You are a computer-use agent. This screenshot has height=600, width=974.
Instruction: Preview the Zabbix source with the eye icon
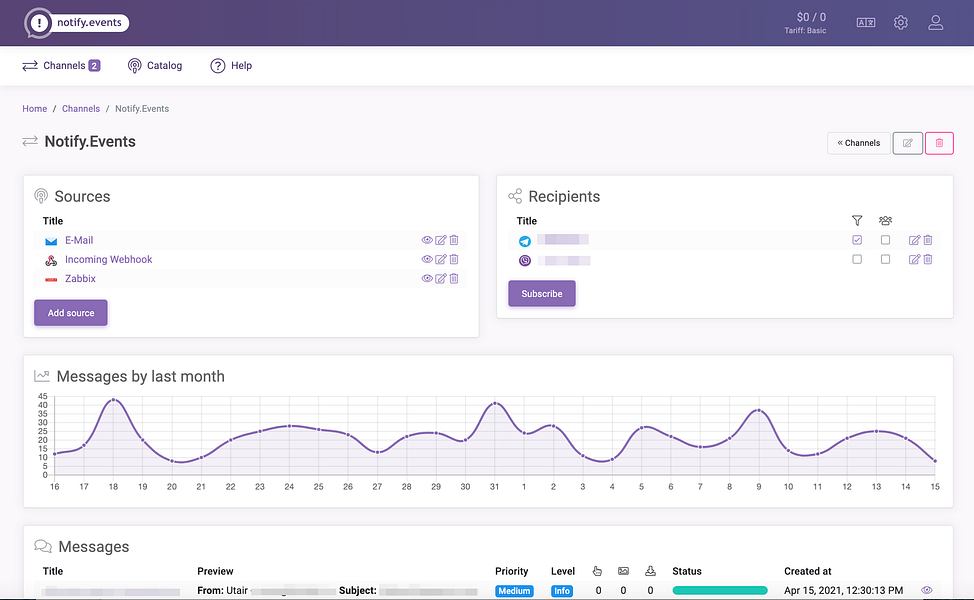pos(427,278)
